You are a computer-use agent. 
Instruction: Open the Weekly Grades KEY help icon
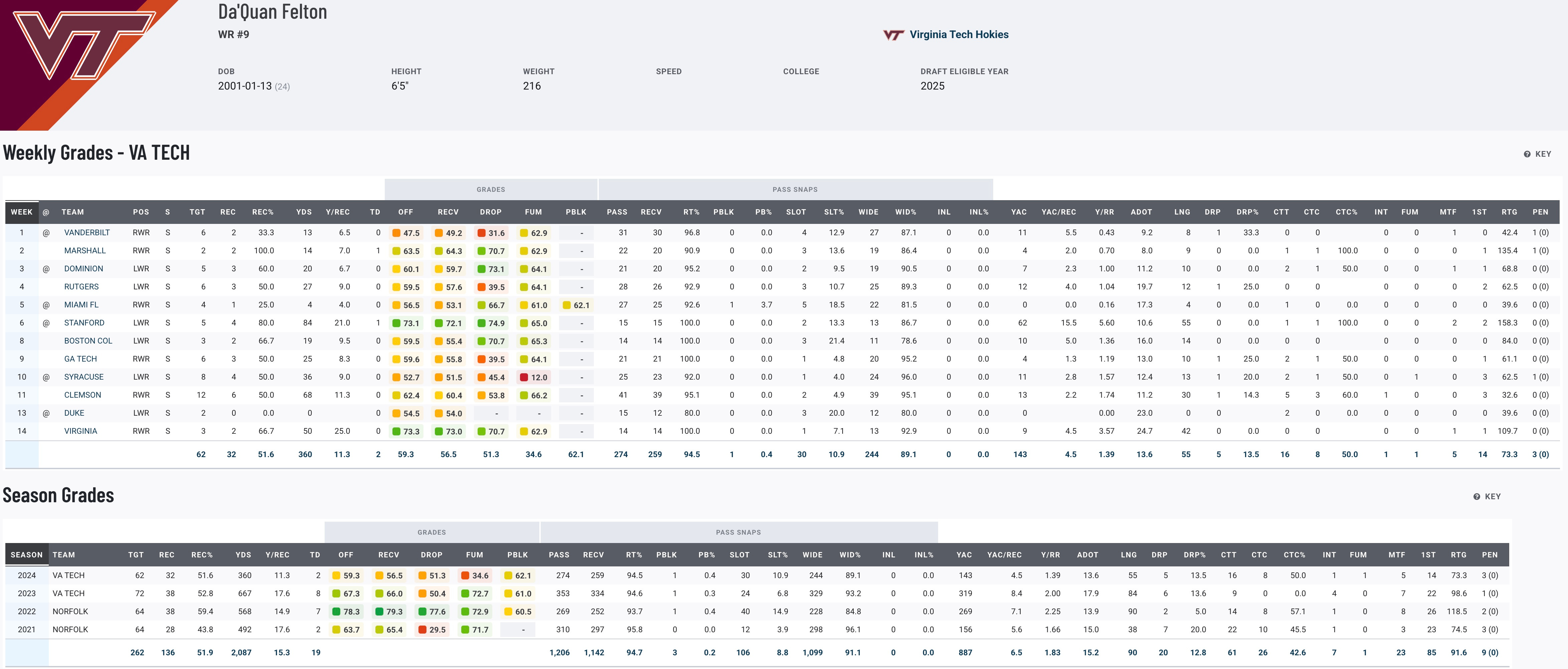(x=1527, y=154)
